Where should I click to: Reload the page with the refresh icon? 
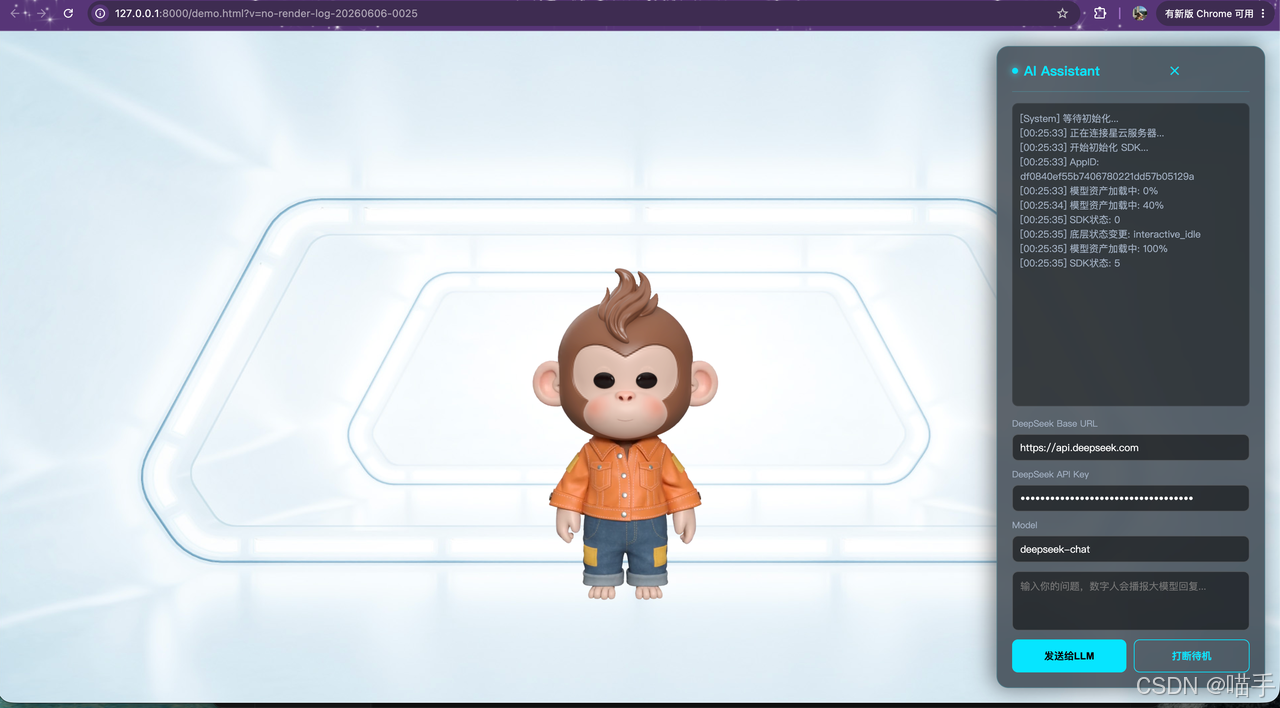[x=68, y=14]
